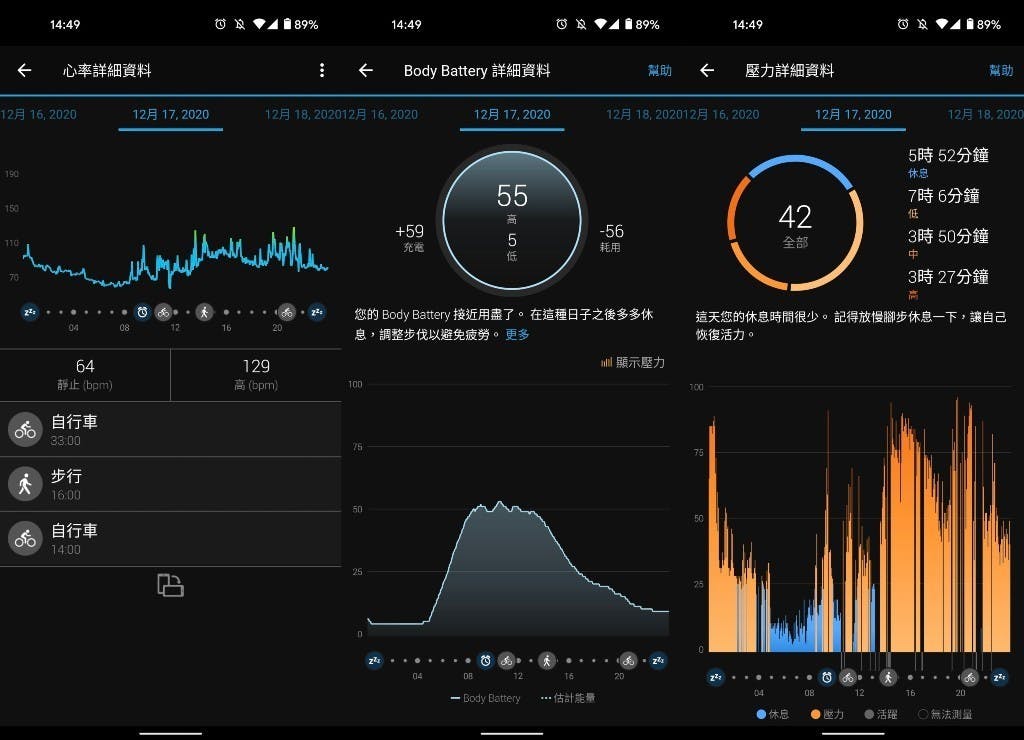Tap the 5時 52分鐘 rest duration

point(948,155)
